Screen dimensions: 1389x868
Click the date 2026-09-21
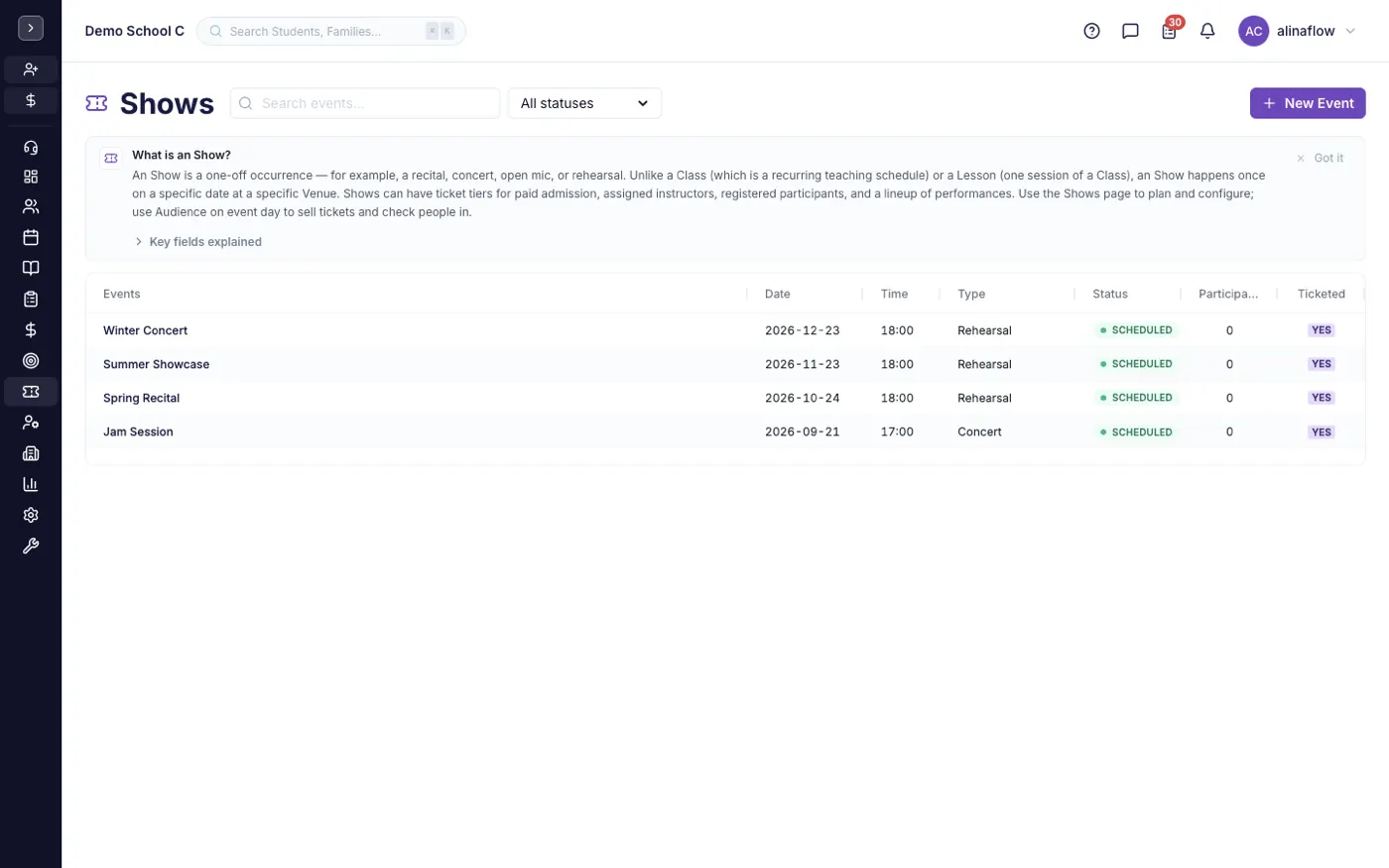(803, 432)
